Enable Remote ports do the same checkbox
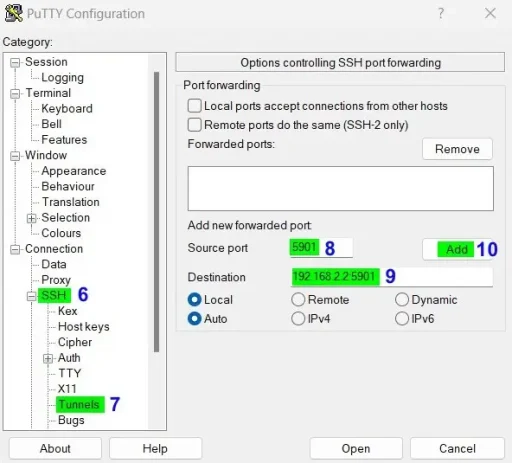This screenshot has height=463, width=512. [x=194, y=125]
